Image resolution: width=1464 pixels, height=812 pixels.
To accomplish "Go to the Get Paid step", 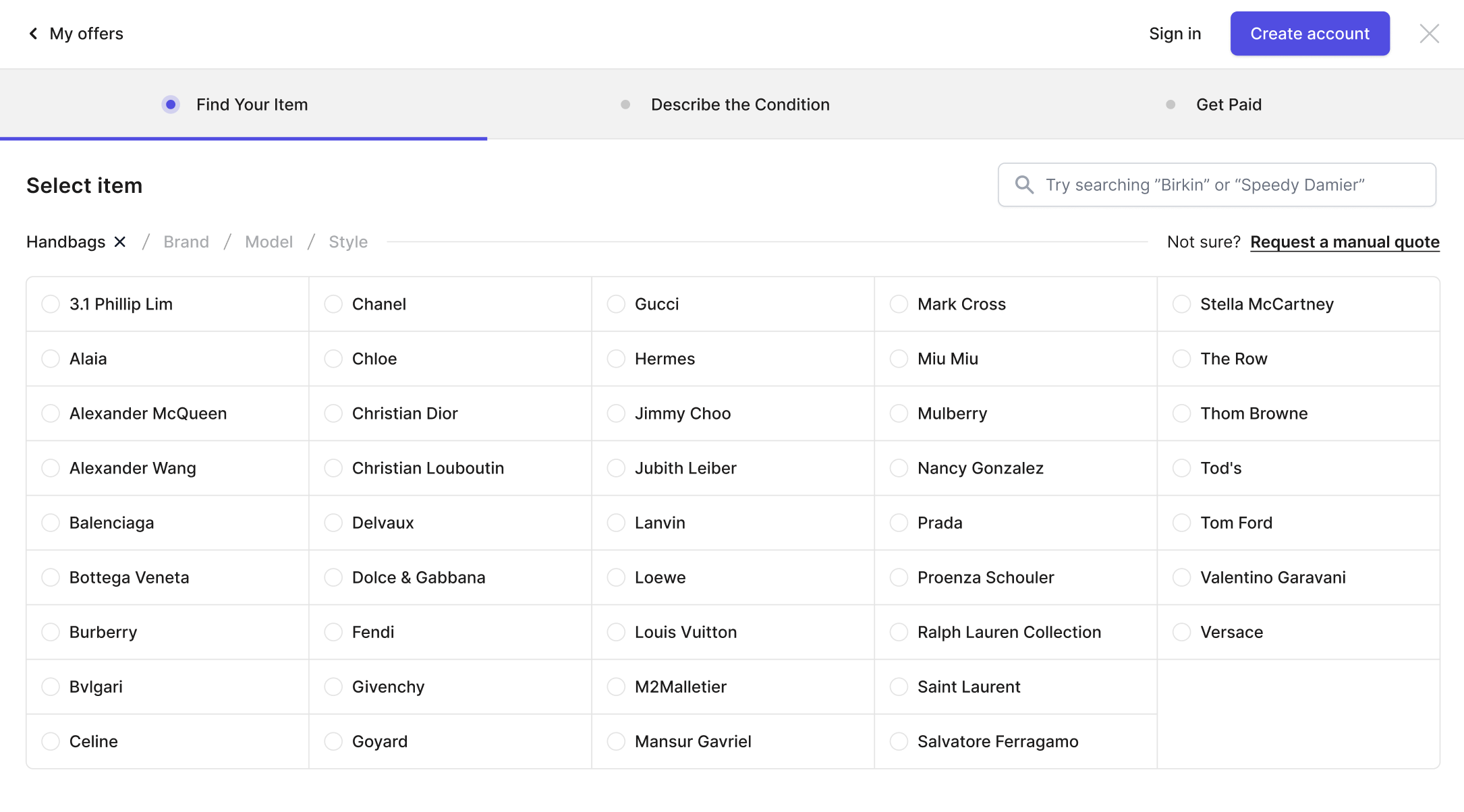I will [x=1229, y=105].
